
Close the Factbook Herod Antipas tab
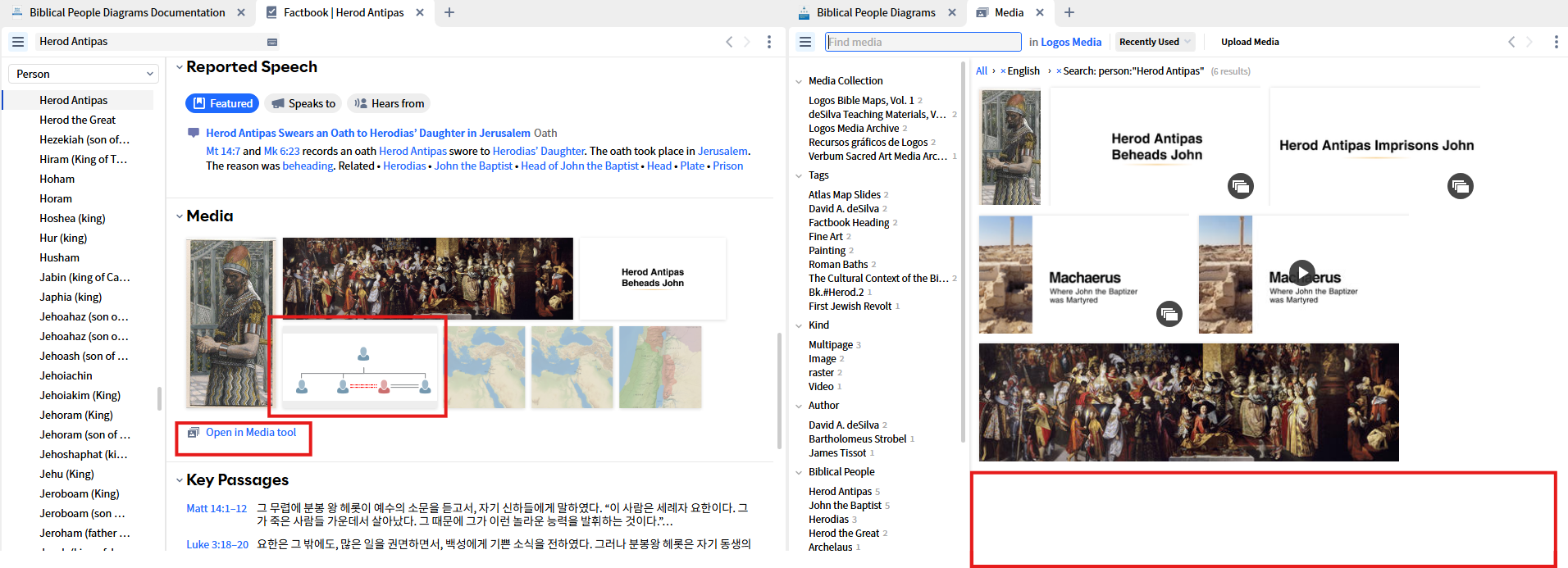click(x=420, y=12)
